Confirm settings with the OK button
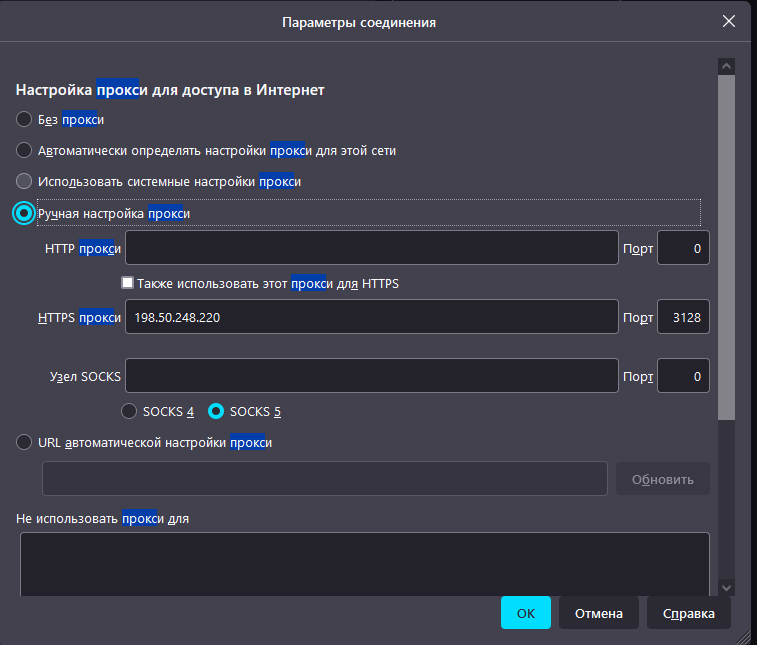Image resolution: width=757 pixels, height=645 pixels. 526,613
